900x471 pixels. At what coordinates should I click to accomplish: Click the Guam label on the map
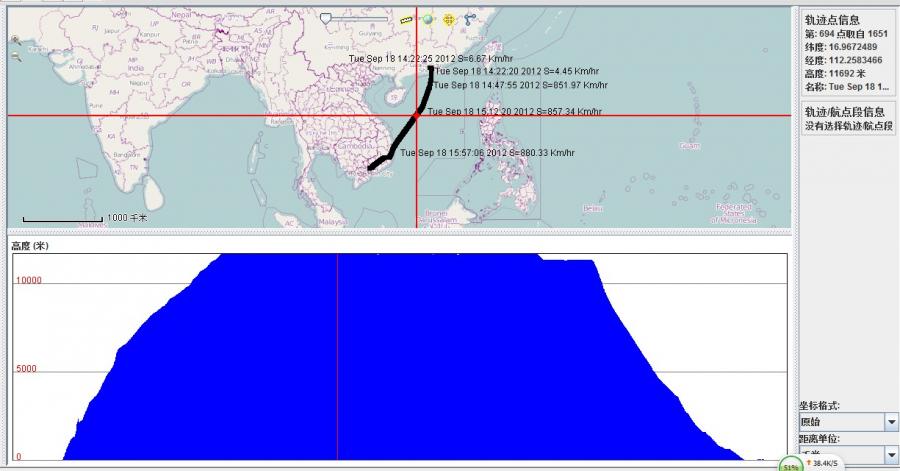[x=690, y=146]
